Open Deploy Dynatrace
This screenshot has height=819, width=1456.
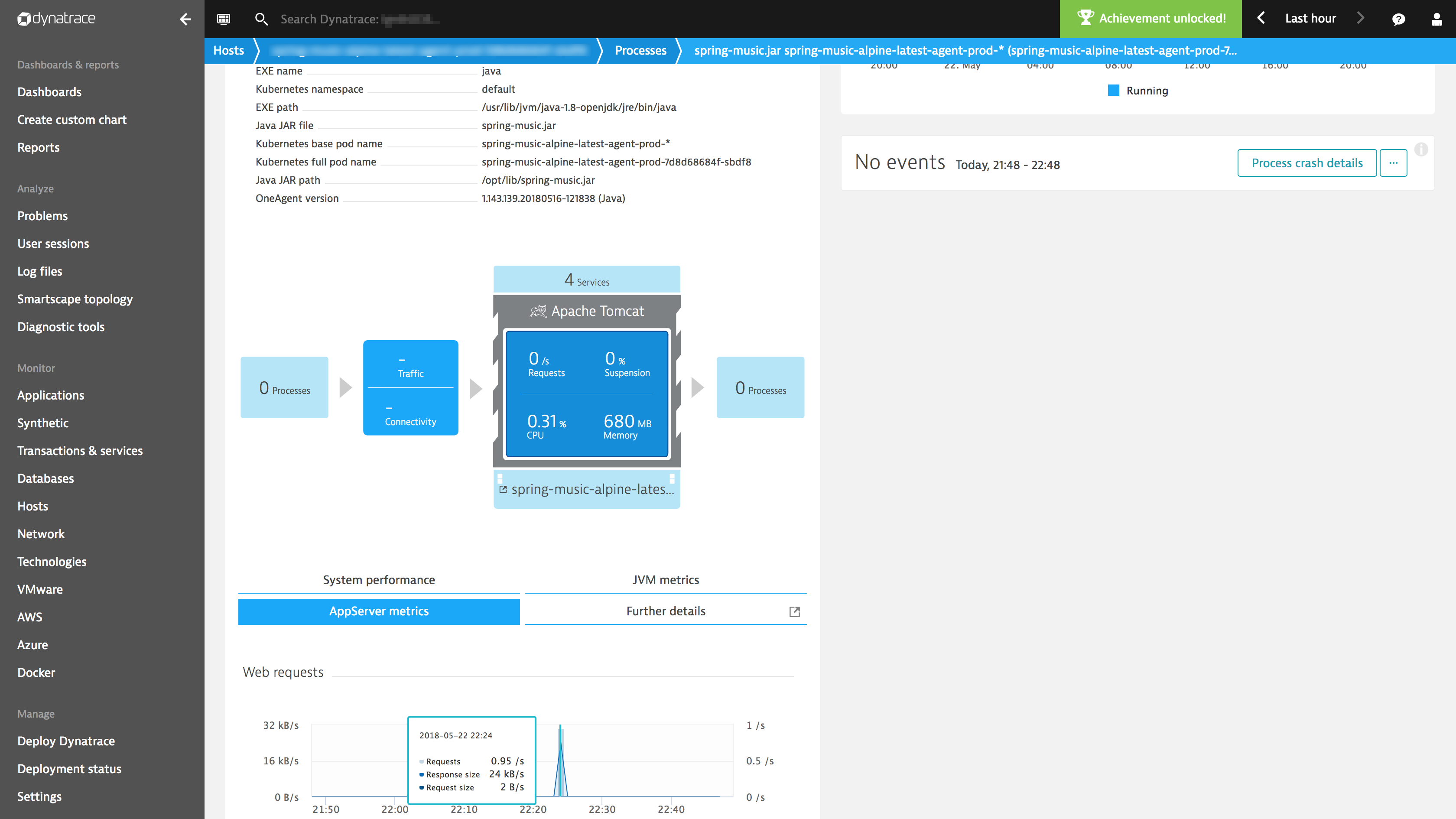pyautogui.click(x=65, y=741)
